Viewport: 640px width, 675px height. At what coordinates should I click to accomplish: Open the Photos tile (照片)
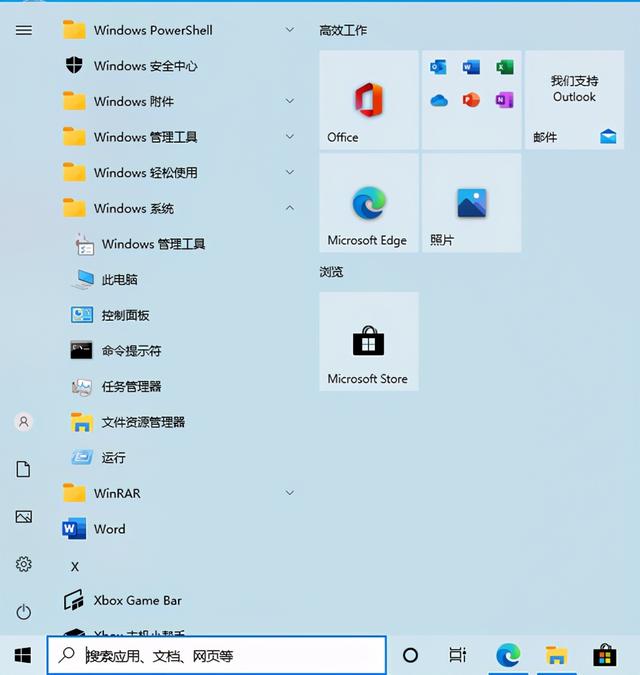click(x=472, y=203)
